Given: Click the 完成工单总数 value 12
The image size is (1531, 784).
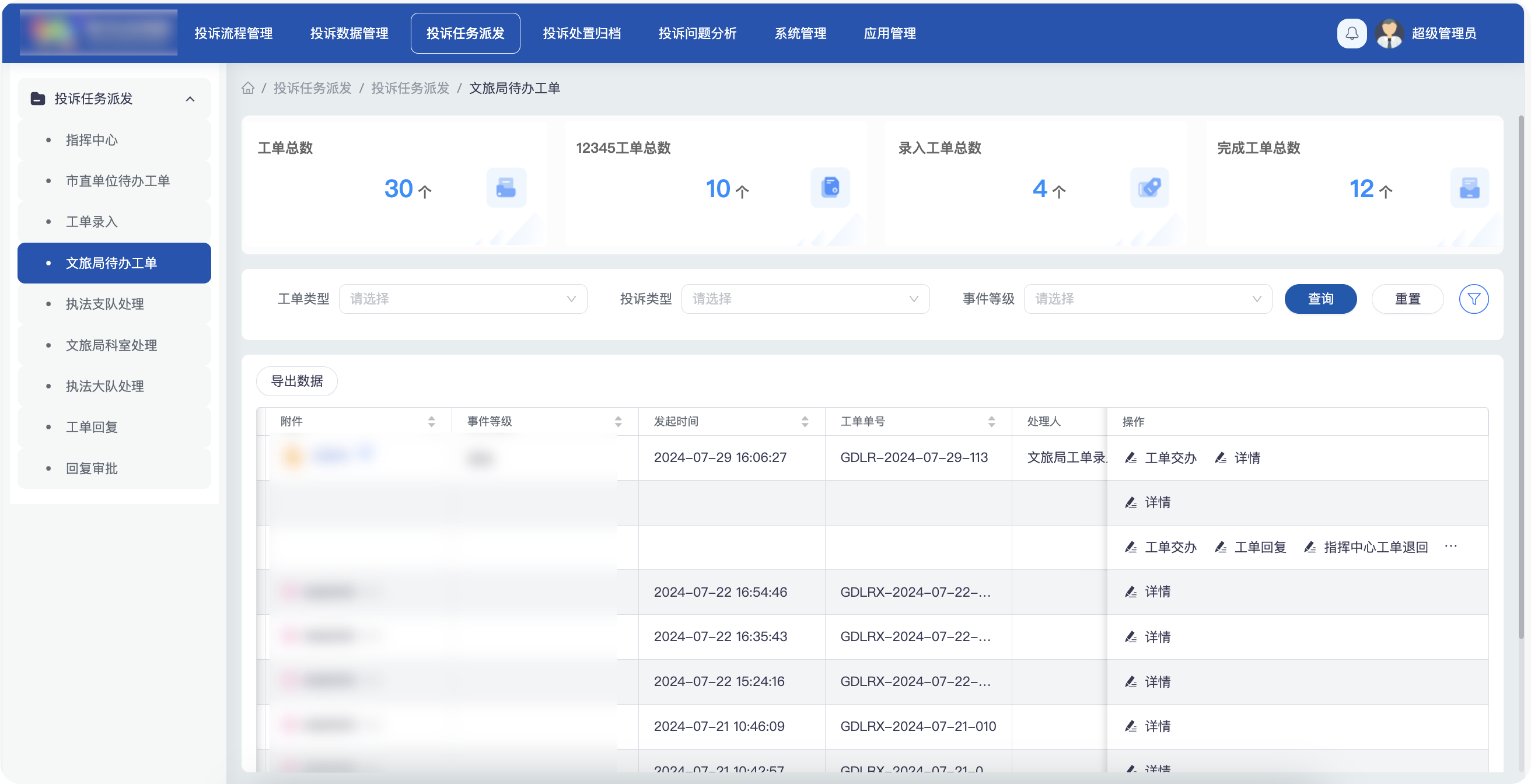Looking at the screenshot, I should [1361, 189].
